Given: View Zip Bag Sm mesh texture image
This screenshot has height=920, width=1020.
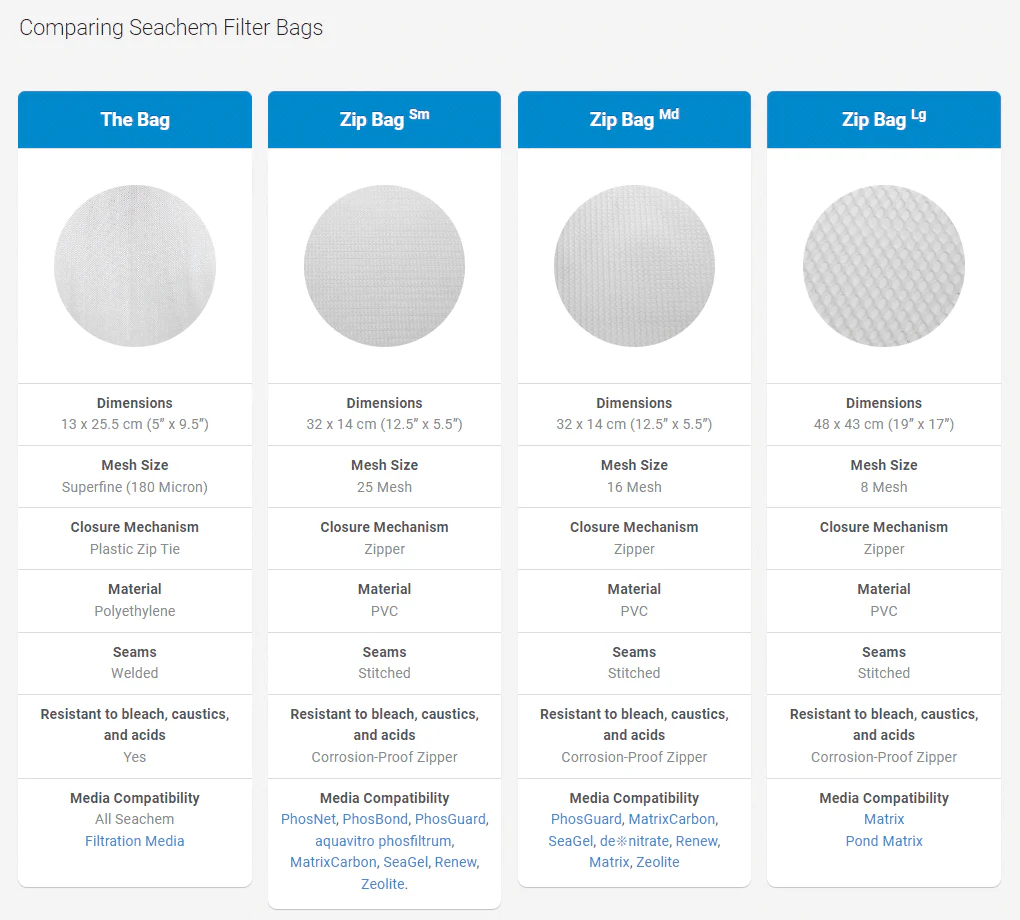Looking at the screenshot, I should [x=384, y=265].
